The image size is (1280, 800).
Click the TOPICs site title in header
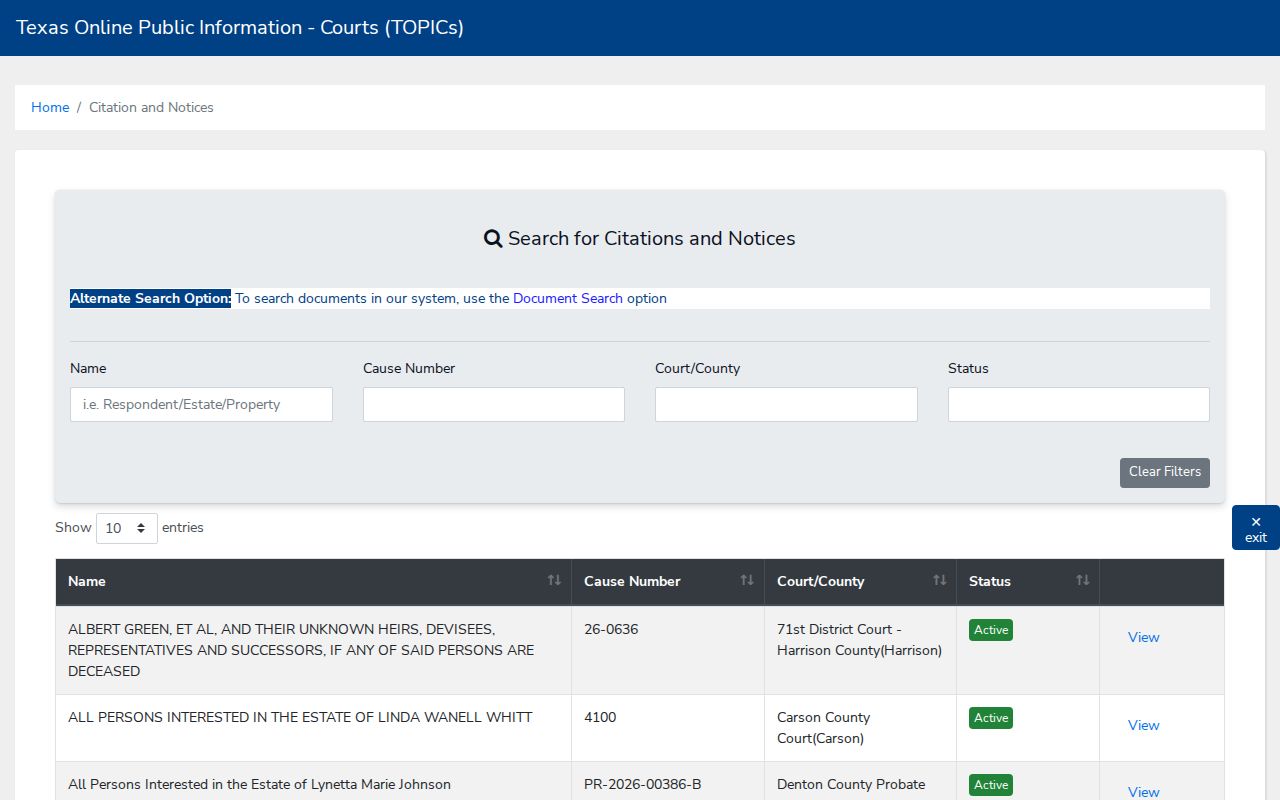(x=240, y=27)
